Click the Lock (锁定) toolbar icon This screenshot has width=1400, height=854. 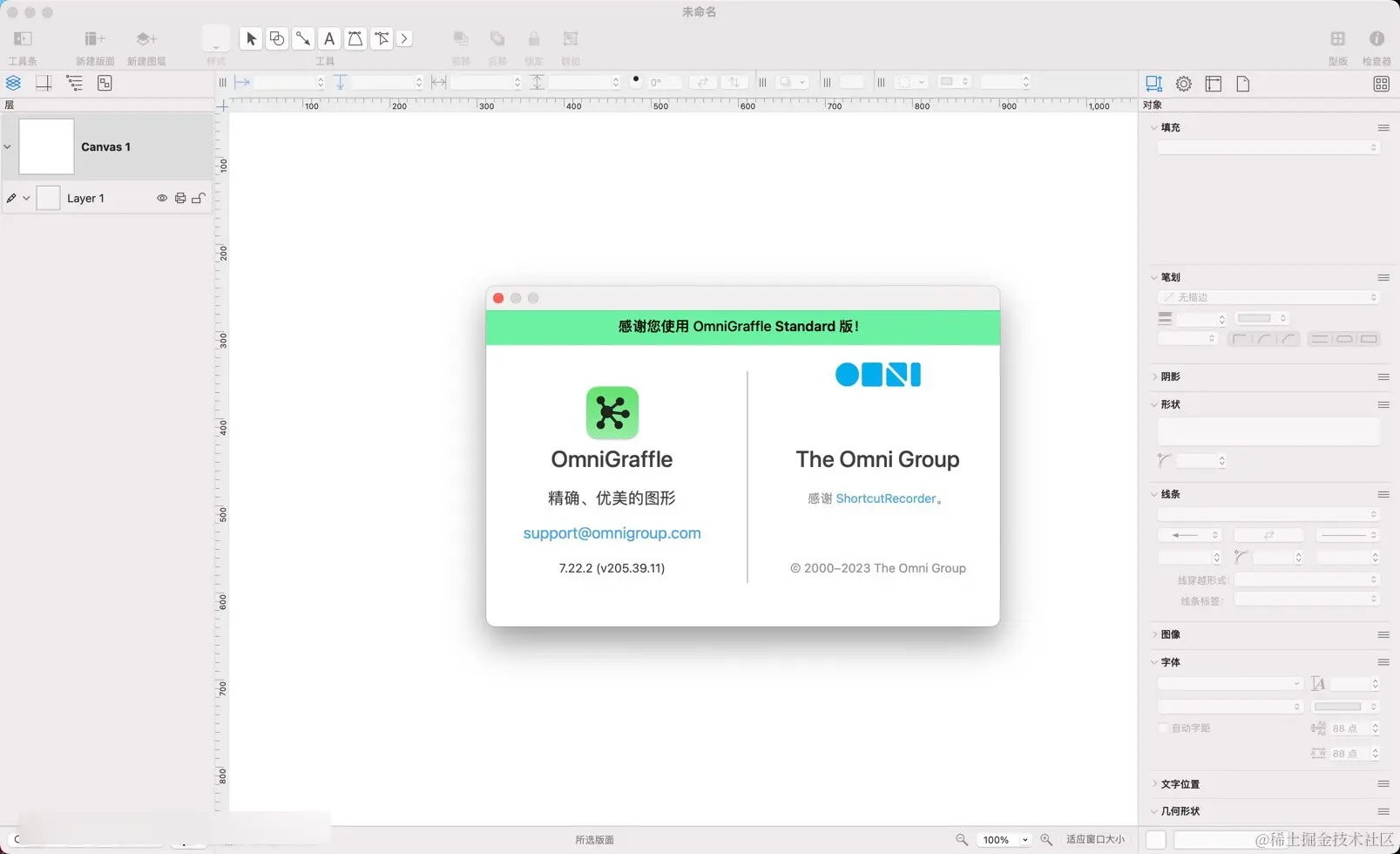(x=534, y=38)
